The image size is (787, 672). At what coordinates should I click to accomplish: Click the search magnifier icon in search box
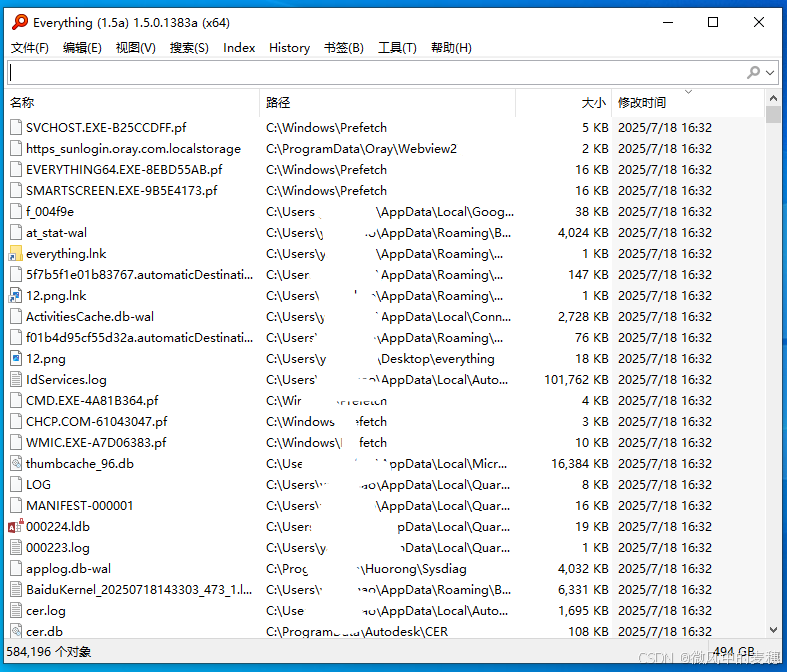pyautogui.click(x=753, y=72)
